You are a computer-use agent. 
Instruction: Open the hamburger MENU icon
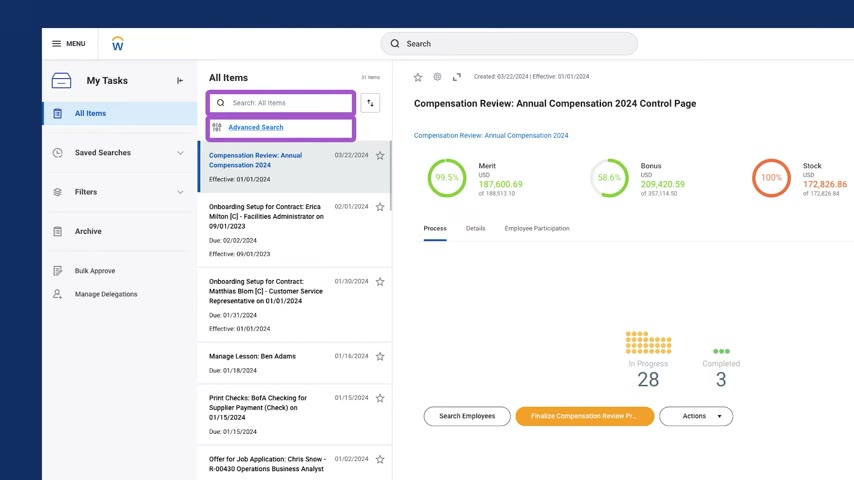(57, 44)
